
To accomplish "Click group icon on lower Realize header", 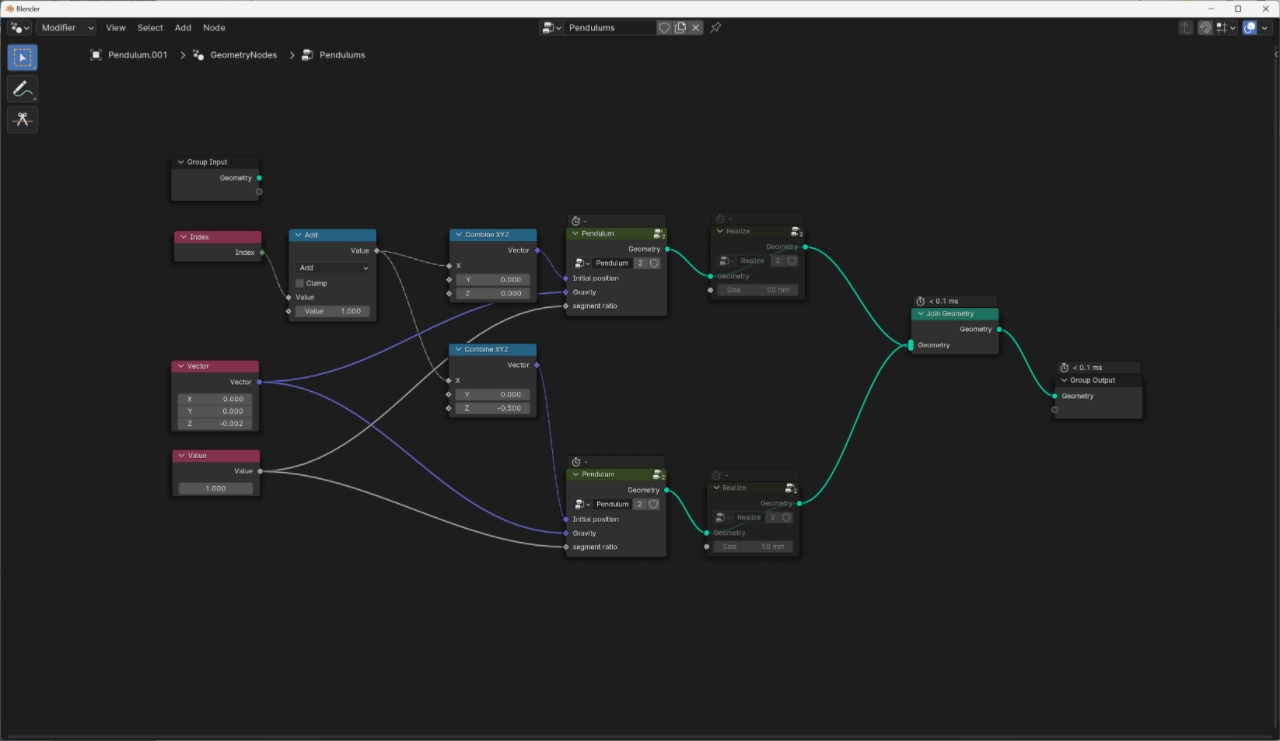I will pos(791,488).
